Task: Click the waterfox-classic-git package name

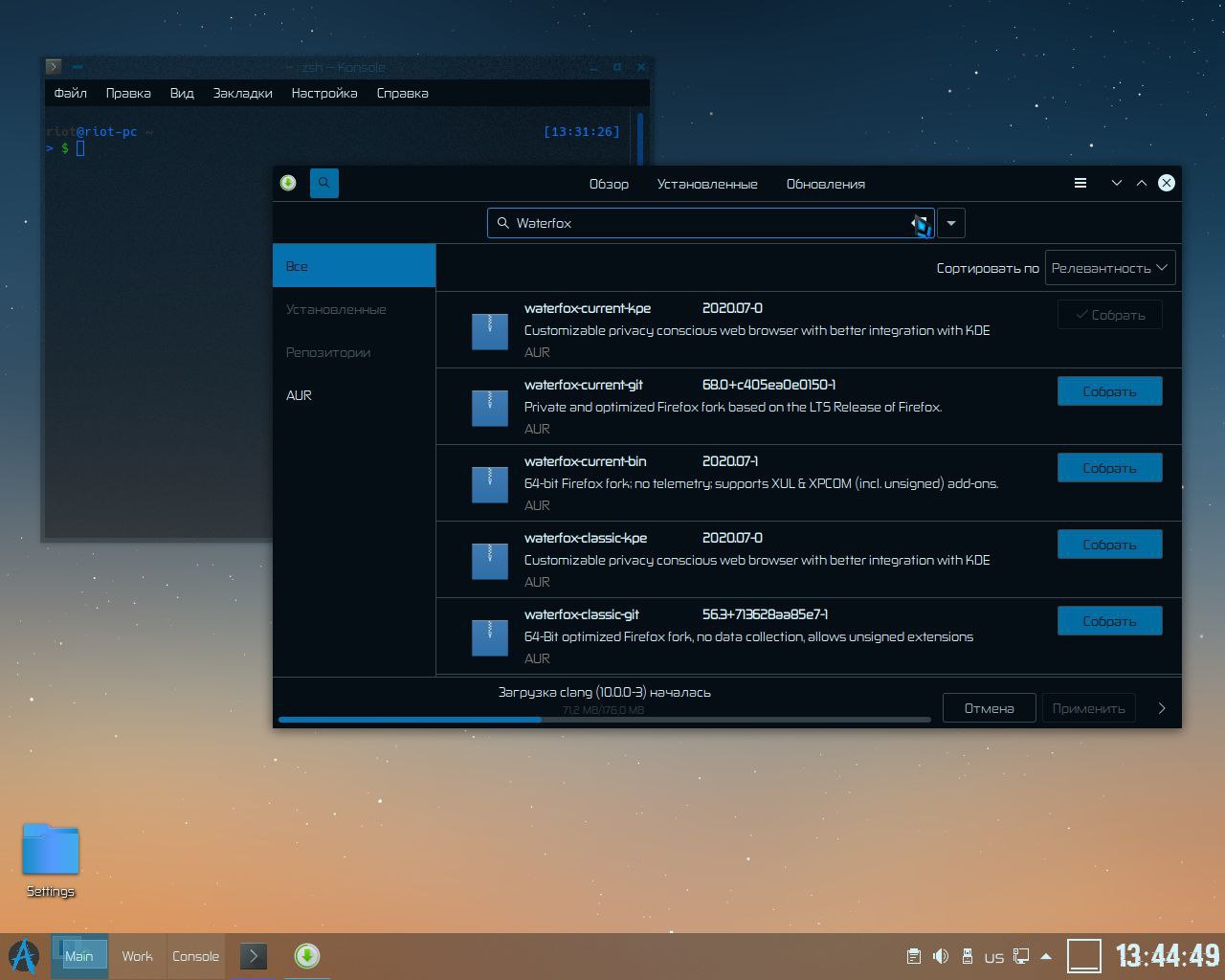Action: (x=582, y=614)
